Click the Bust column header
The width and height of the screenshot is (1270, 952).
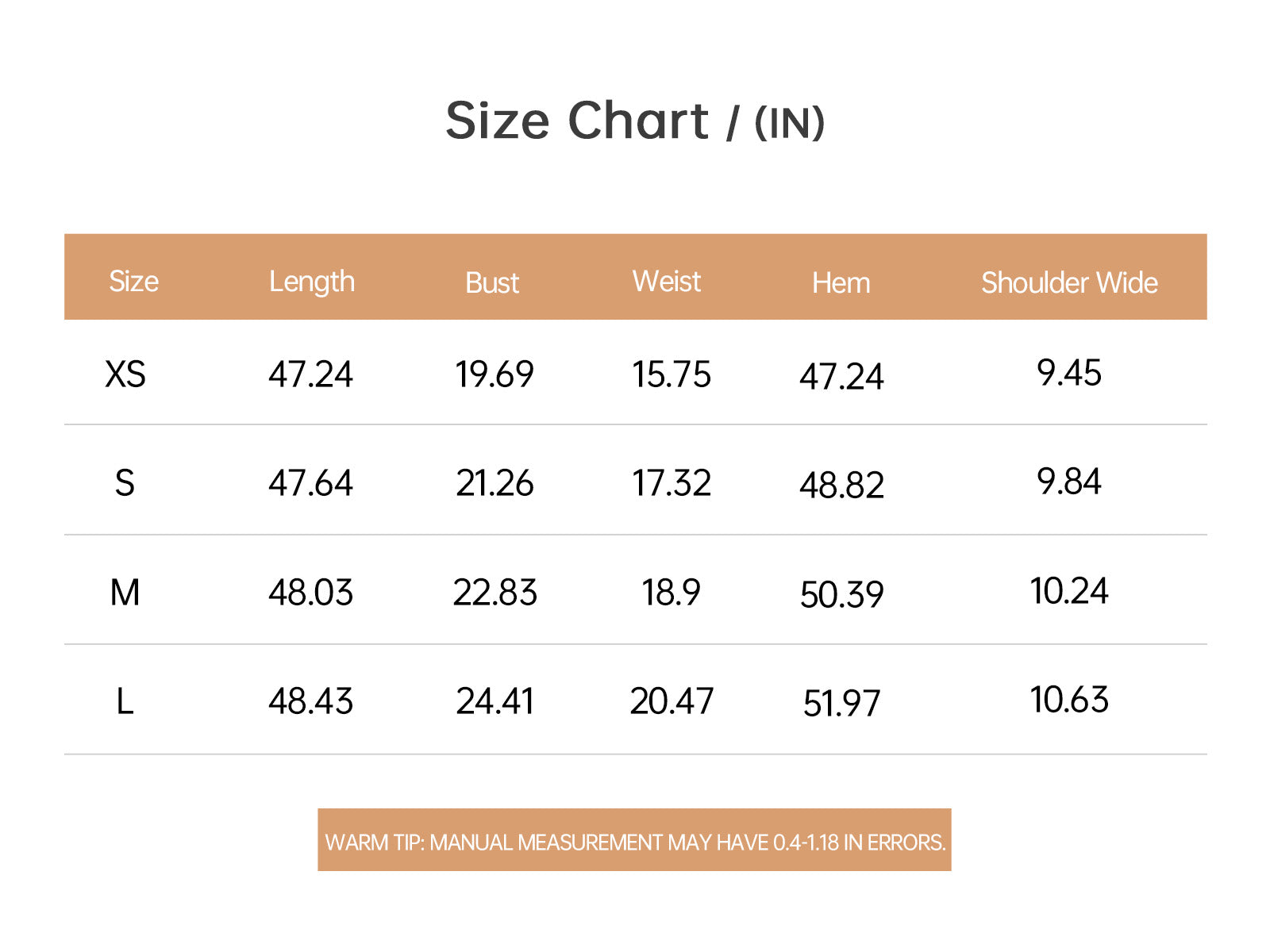click(x=492, y=283)
